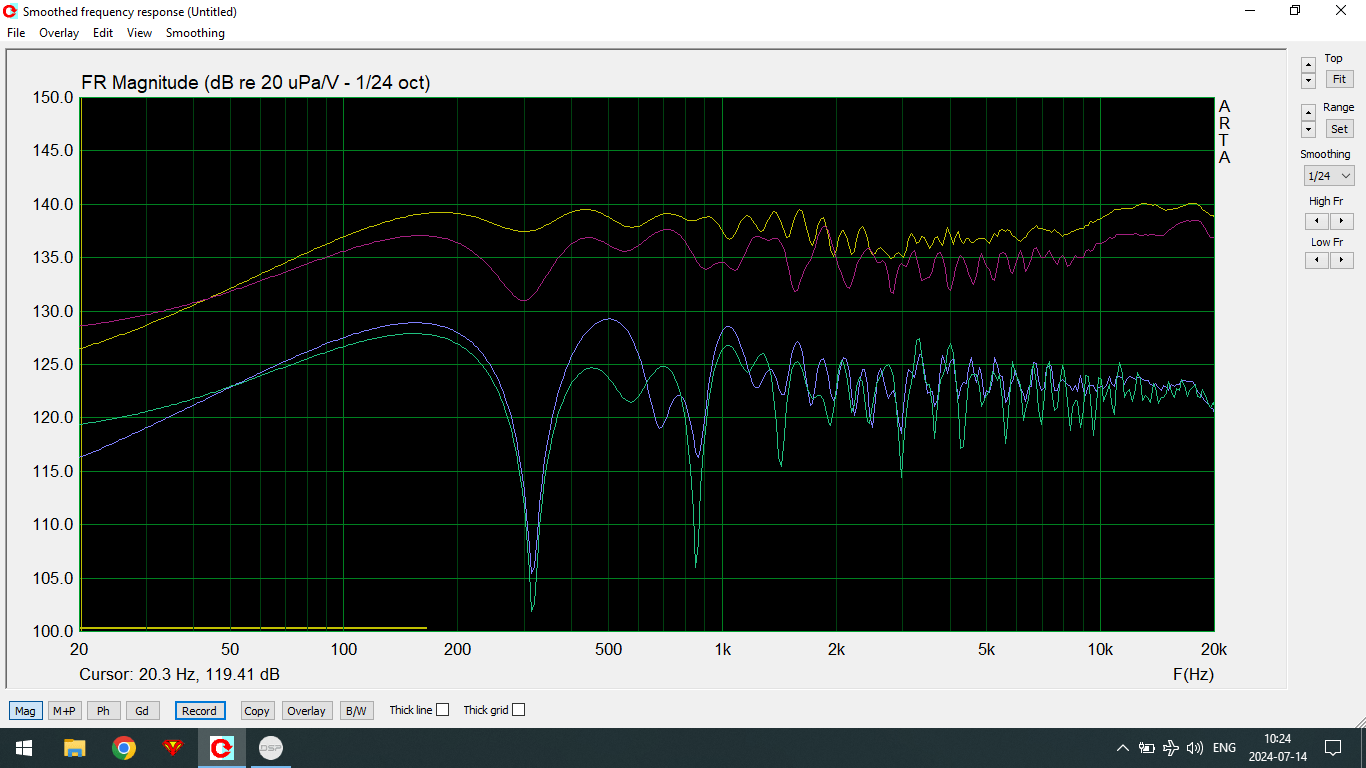Click the 20k frequency axis label
This screenshot has width=1366, height=768.
1214,649
